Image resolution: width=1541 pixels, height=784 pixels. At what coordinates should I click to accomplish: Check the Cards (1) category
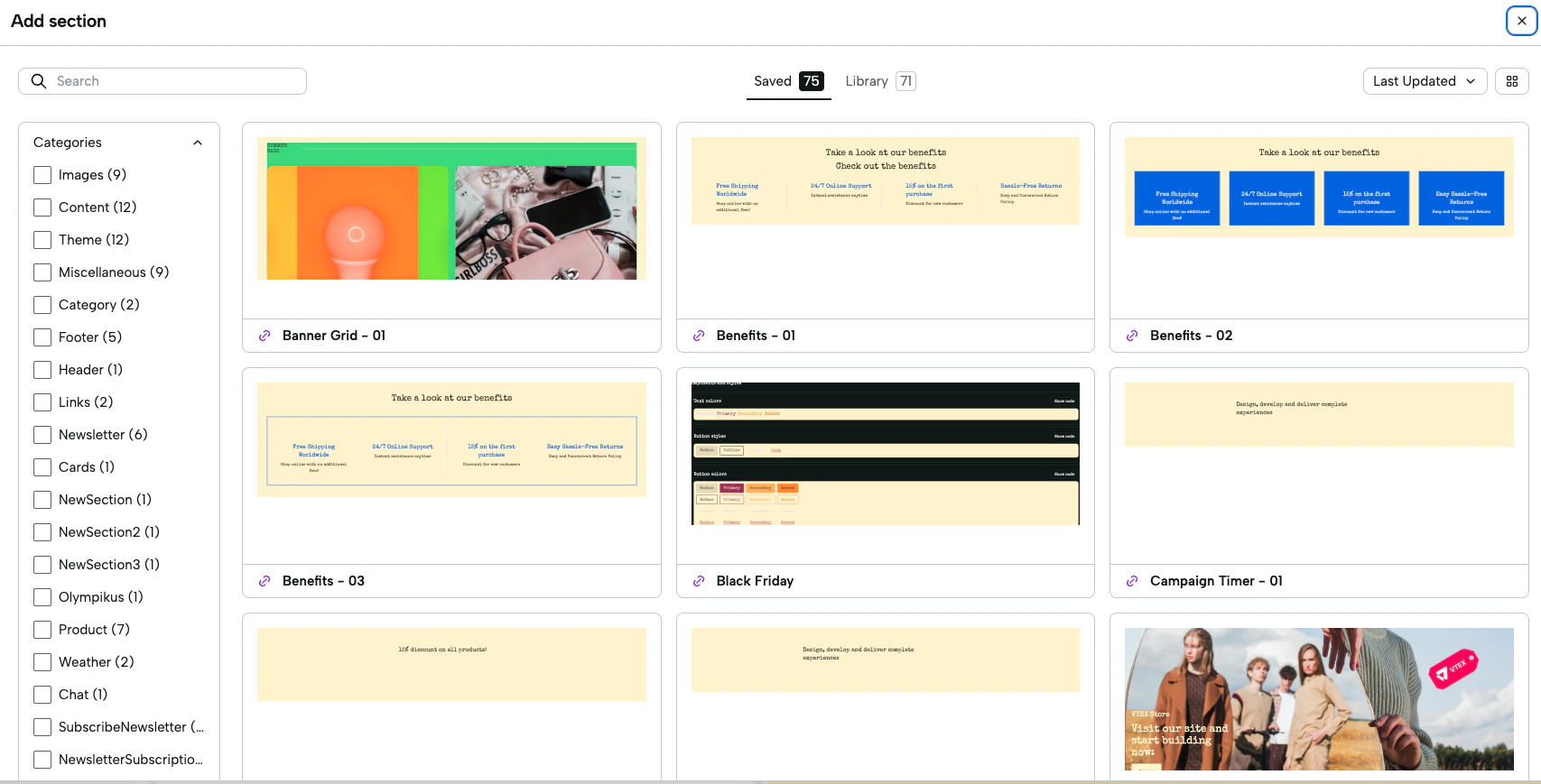tap(42, 467)
